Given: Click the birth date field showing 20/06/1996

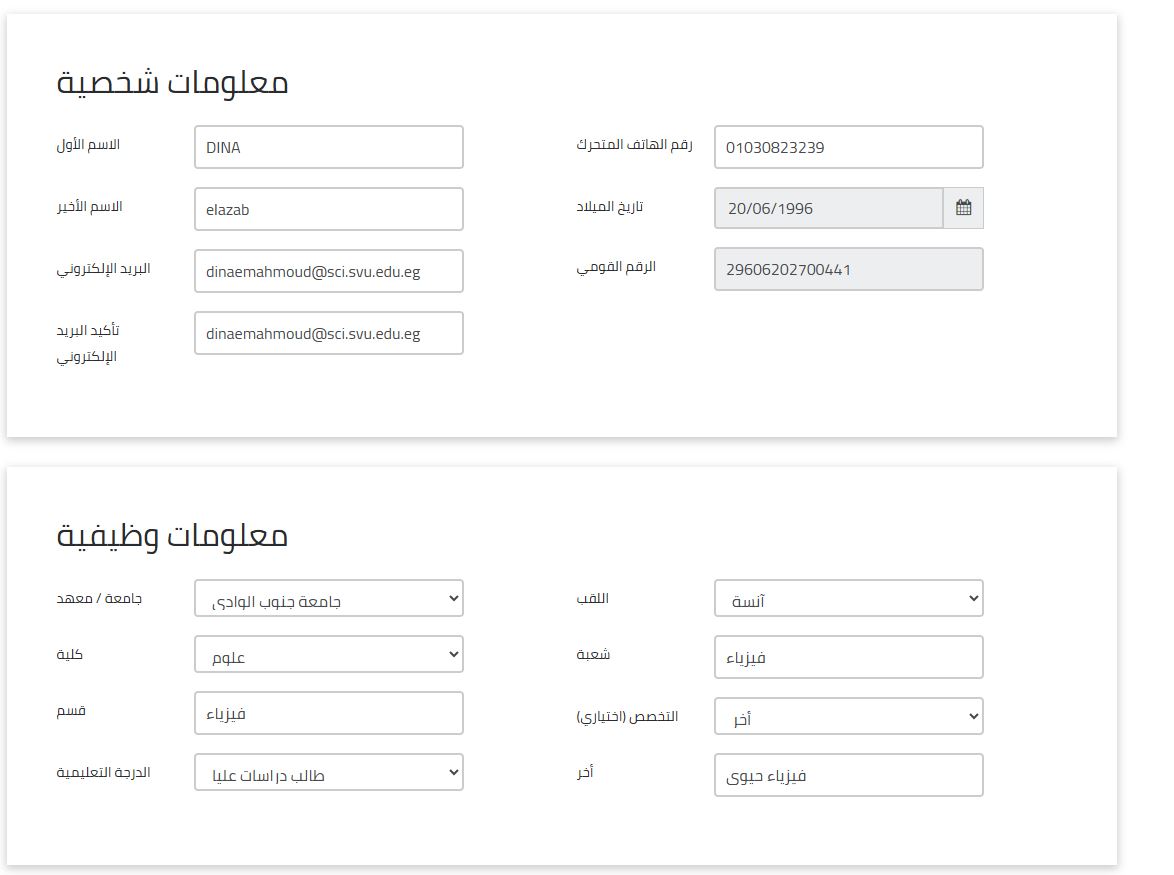Looking at the screenshot, I should pyautogui.click(x=828, y=208).
